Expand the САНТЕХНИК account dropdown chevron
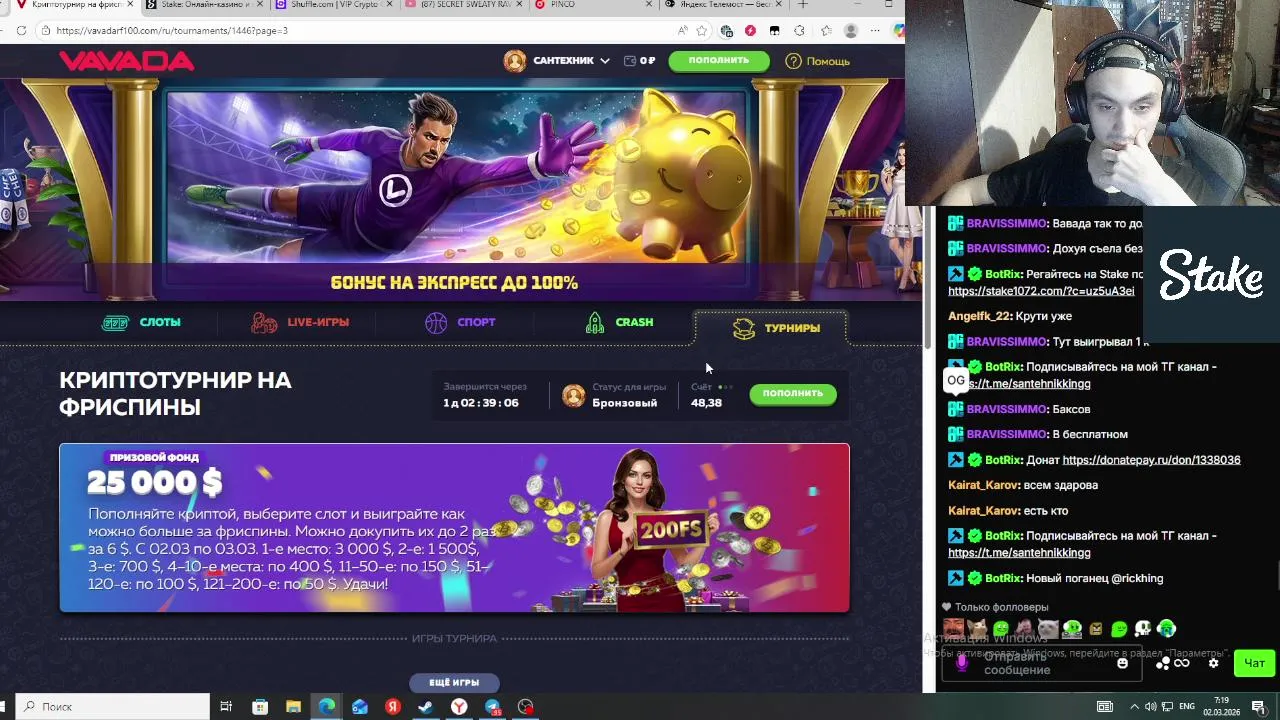 (605, 61)
